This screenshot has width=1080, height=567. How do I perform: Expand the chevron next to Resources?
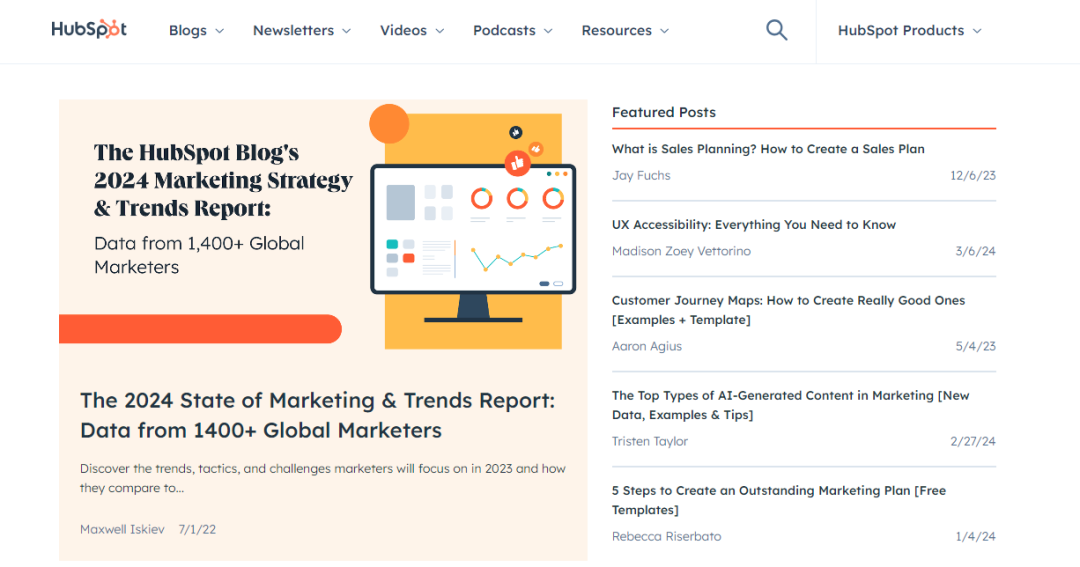(665, 31)
